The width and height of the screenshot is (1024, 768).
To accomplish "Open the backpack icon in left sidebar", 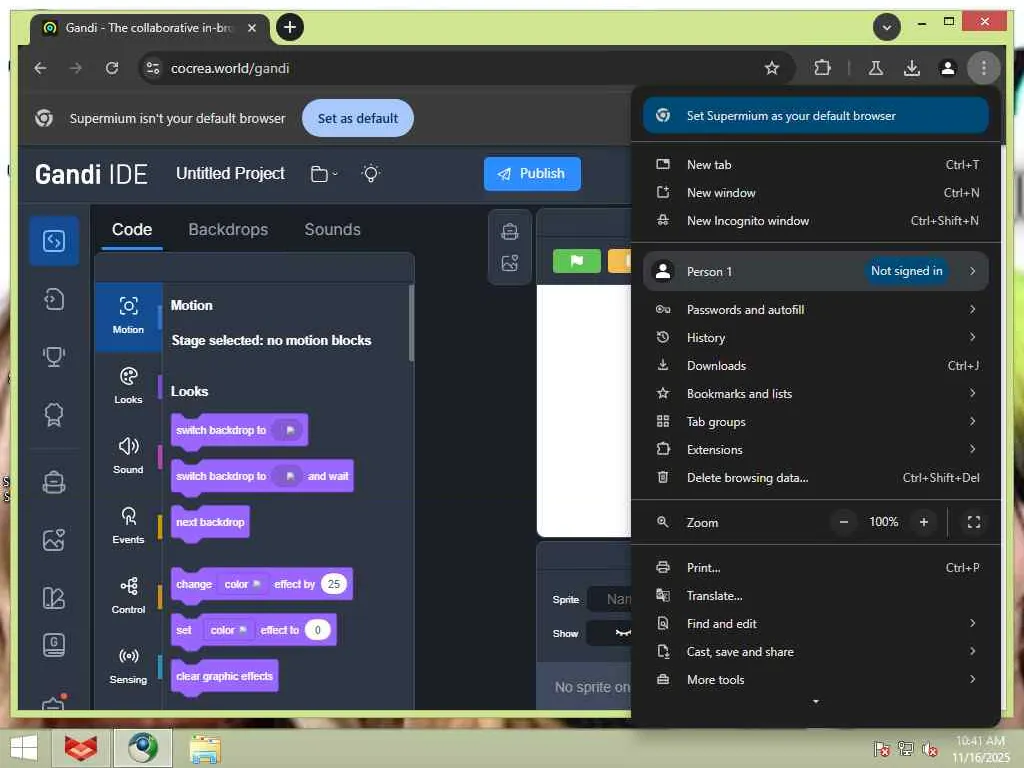I will click(54, 483).
